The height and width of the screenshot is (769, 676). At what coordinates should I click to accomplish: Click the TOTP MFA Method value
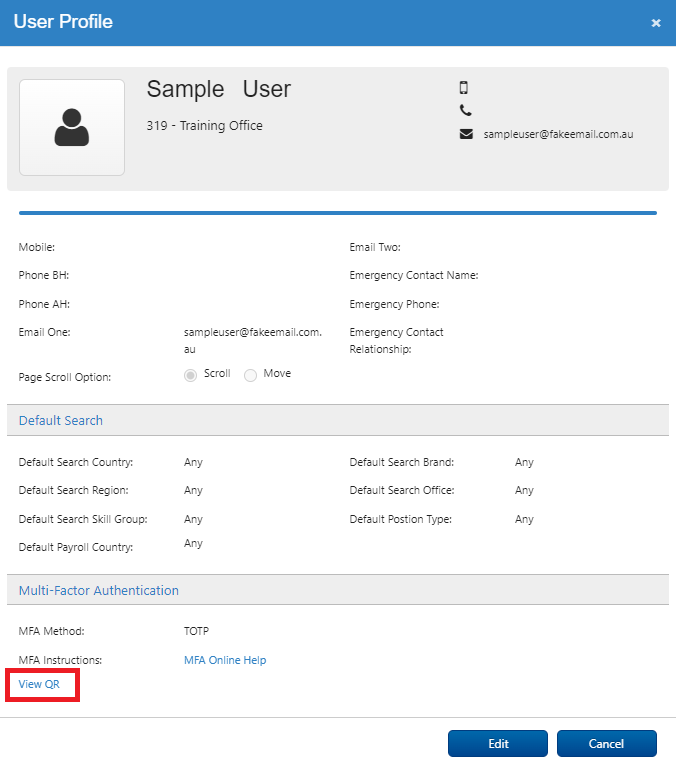[x=196, y=631]
